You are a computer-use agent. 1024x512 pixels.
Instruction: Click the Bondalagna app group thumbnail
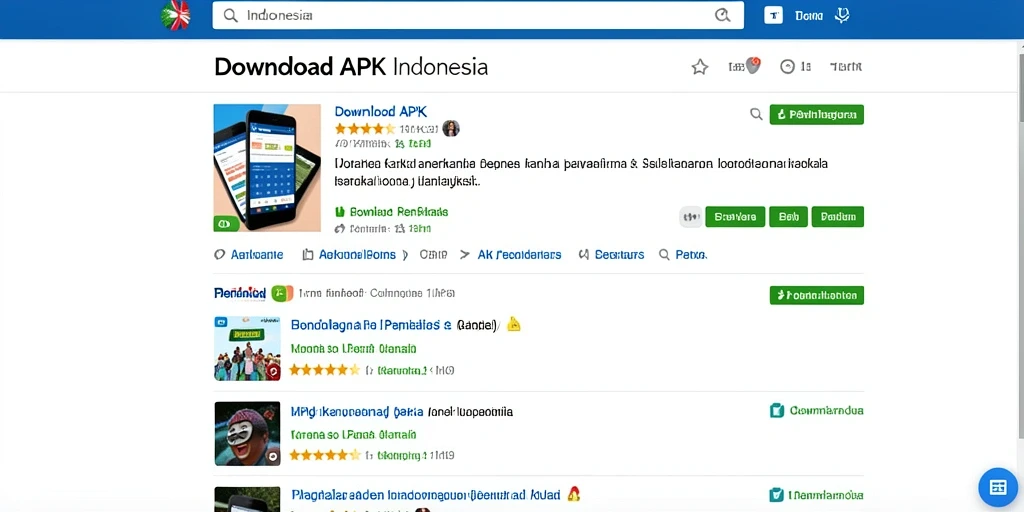[248, 349]
